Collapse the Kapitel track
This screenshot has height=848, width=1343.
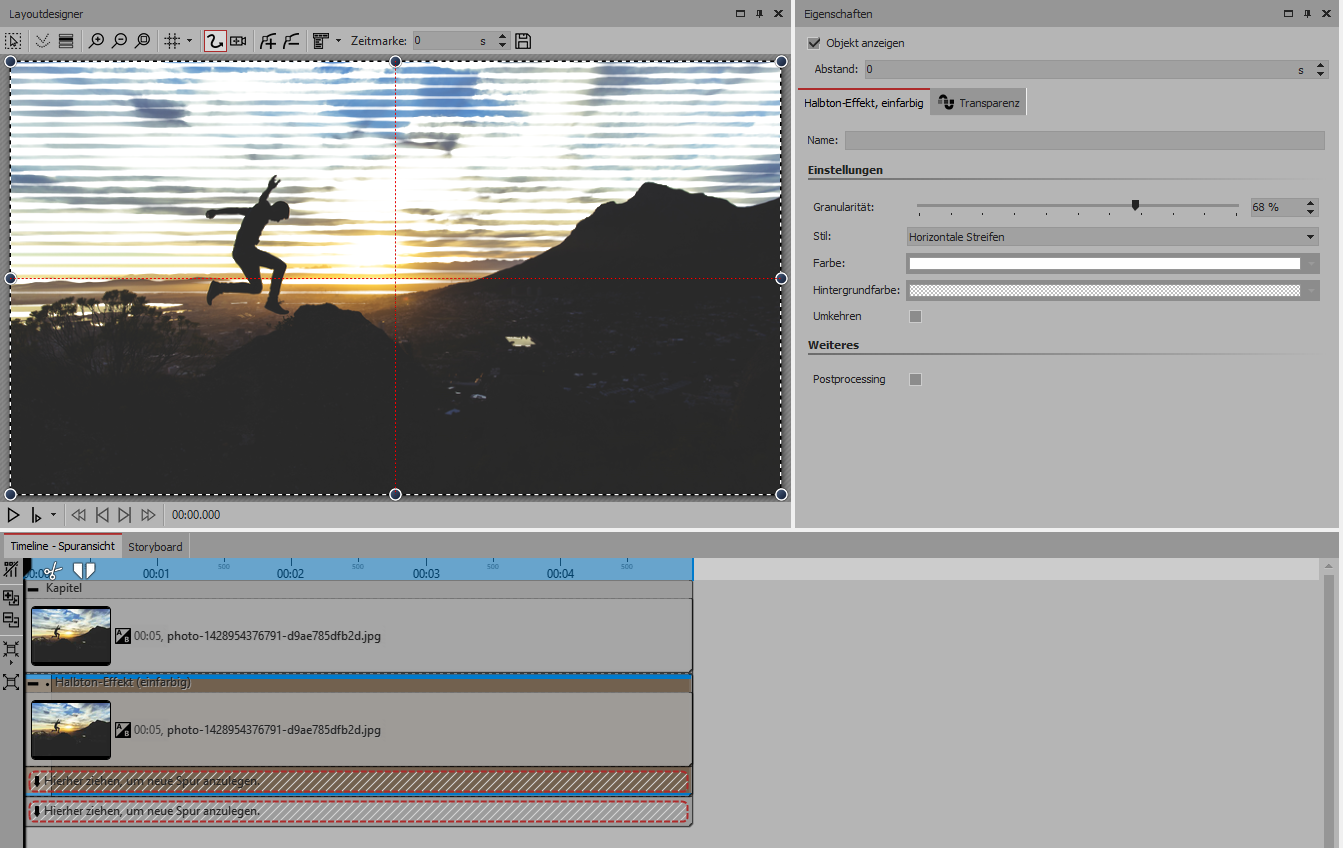point(33,589)
